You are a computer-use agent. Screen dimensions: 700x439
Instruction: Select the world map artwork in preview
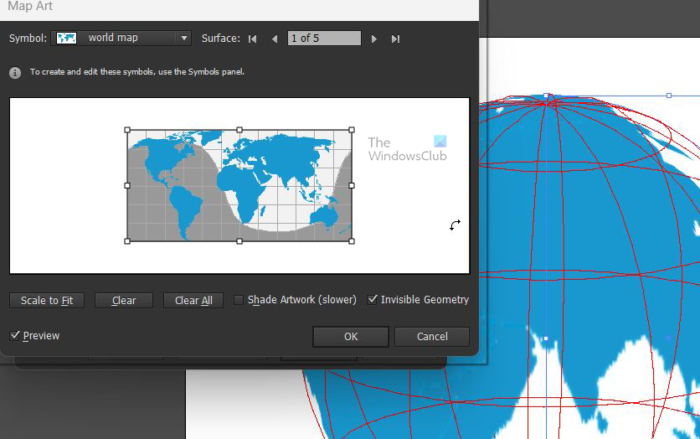[239, 185]
